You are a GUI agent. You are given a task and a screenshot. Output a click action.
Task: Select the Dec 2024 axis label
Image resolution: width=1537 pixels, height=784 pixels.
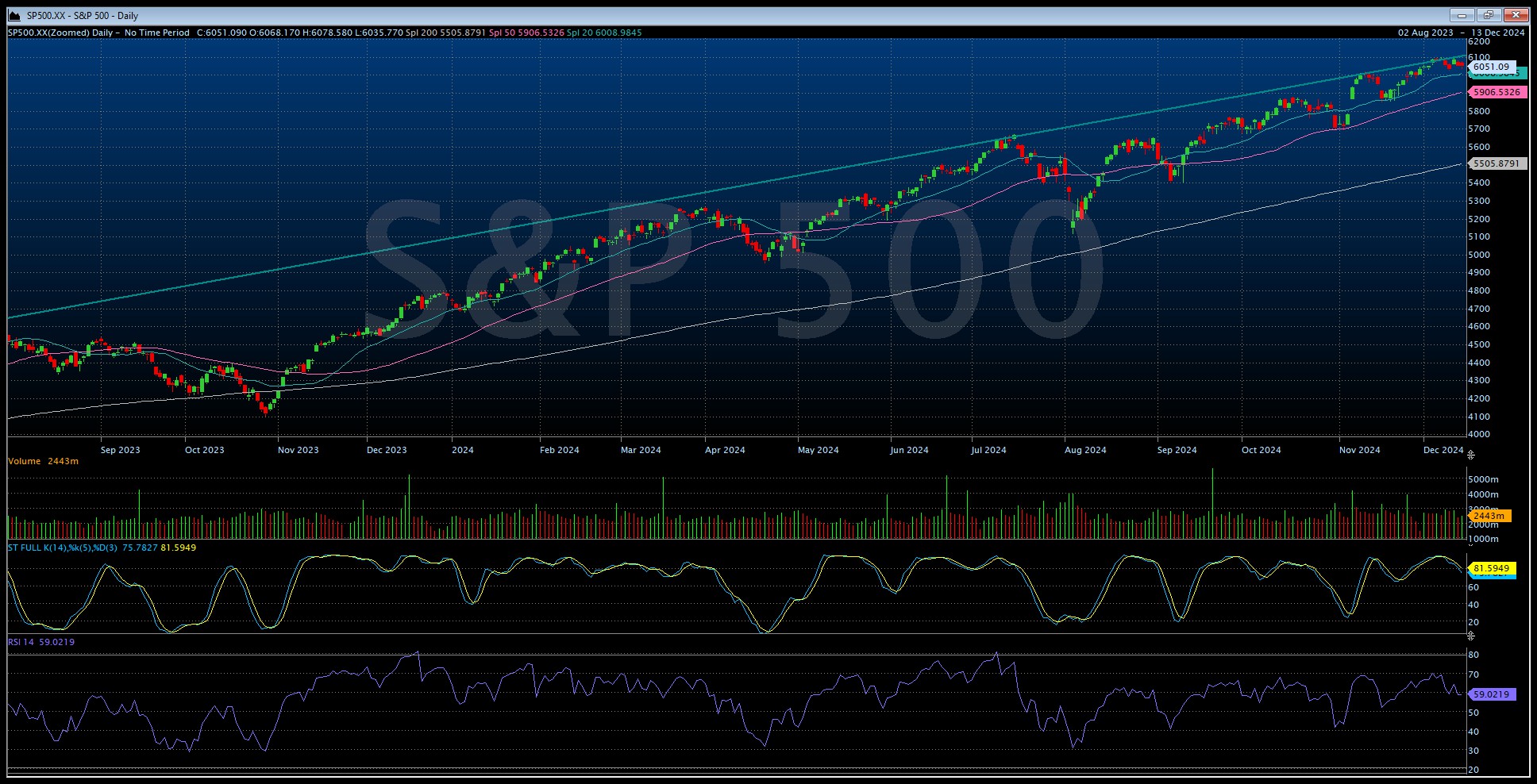tap(1445, 449)
